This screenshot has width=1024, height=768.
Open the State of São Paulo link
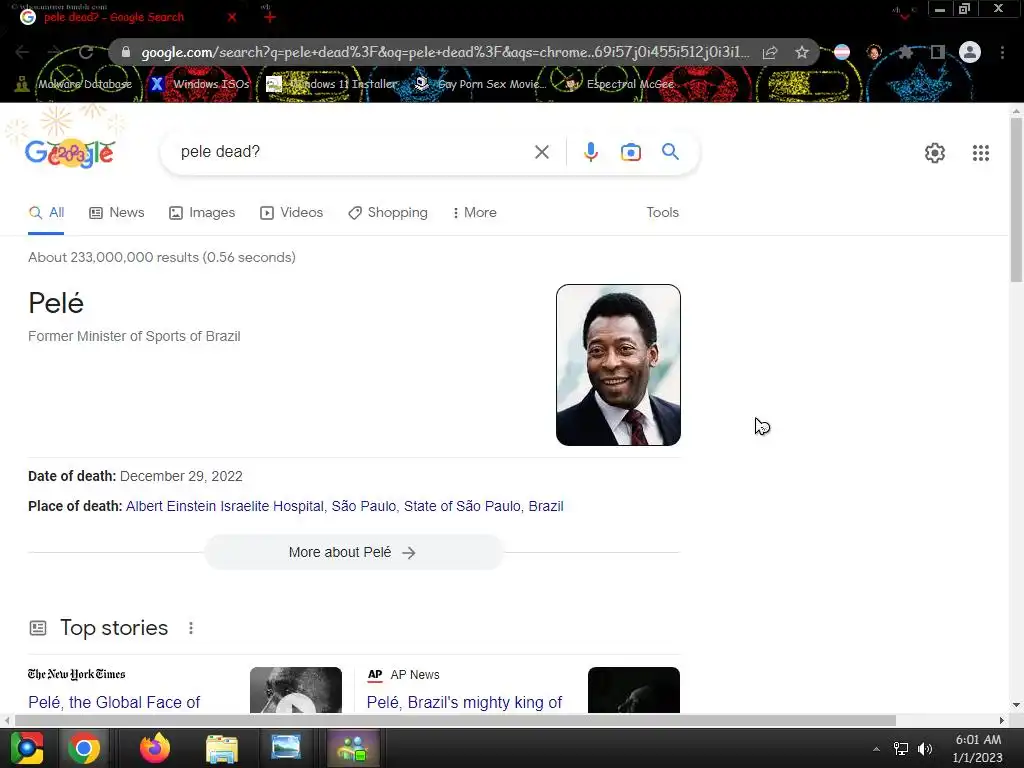[x=462, y=506]
